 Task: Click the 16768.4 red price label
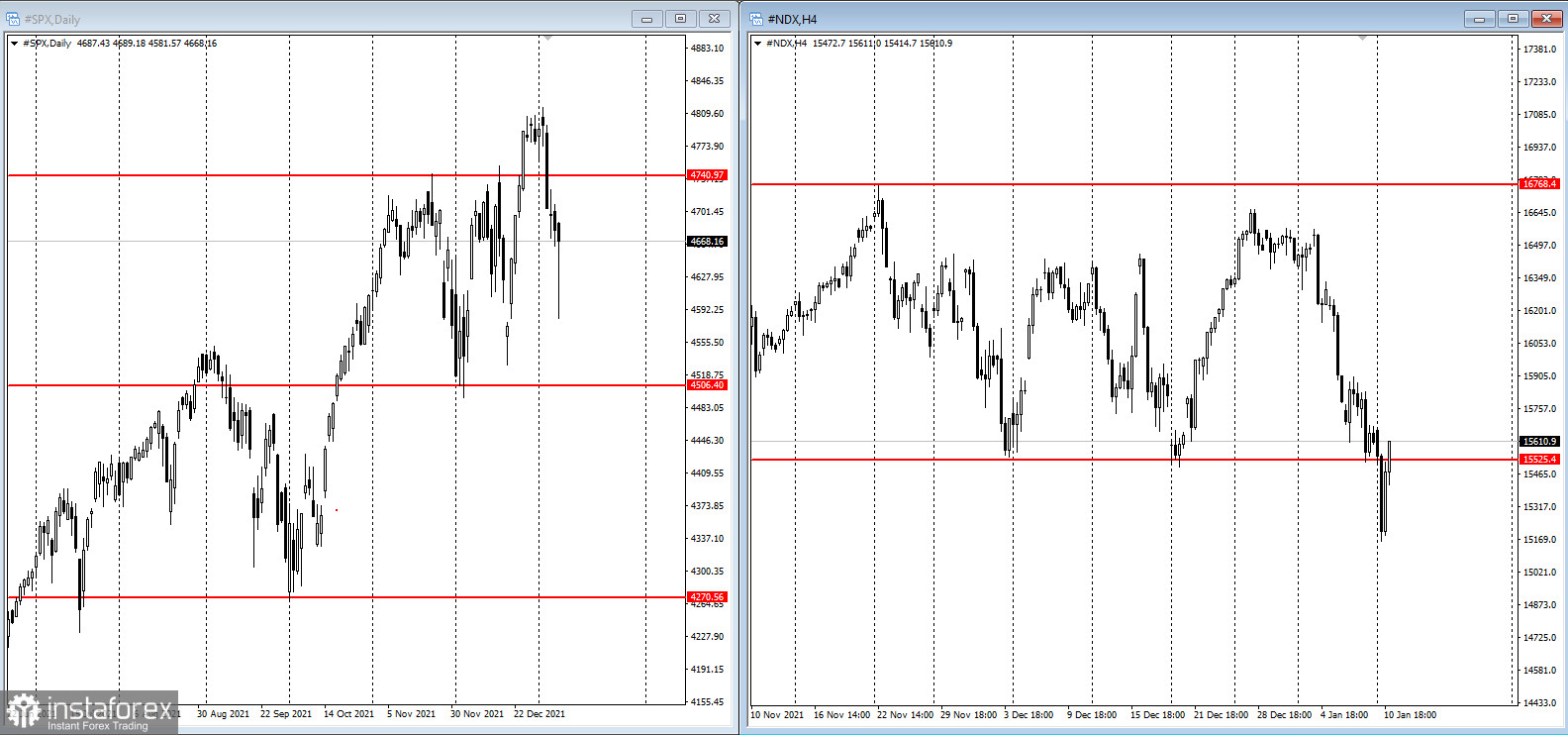[1539, 184]
